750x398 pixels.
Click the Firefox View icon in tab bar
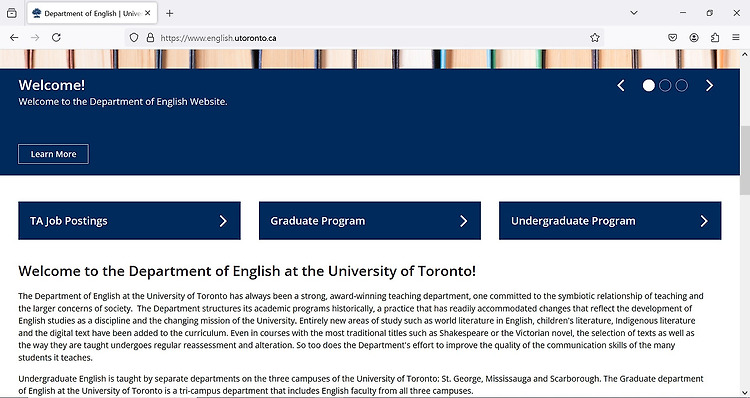point(11,13)
